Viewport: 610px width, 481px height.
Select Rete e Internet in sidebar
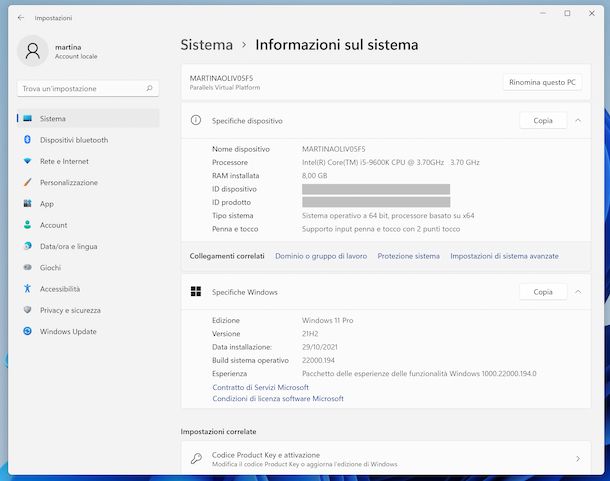pos(88,161)
